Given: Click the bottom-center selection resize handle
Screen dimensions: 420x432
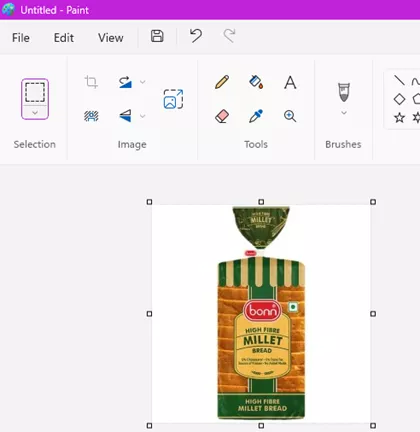Looking at the screenshot, I should [261, 426].
